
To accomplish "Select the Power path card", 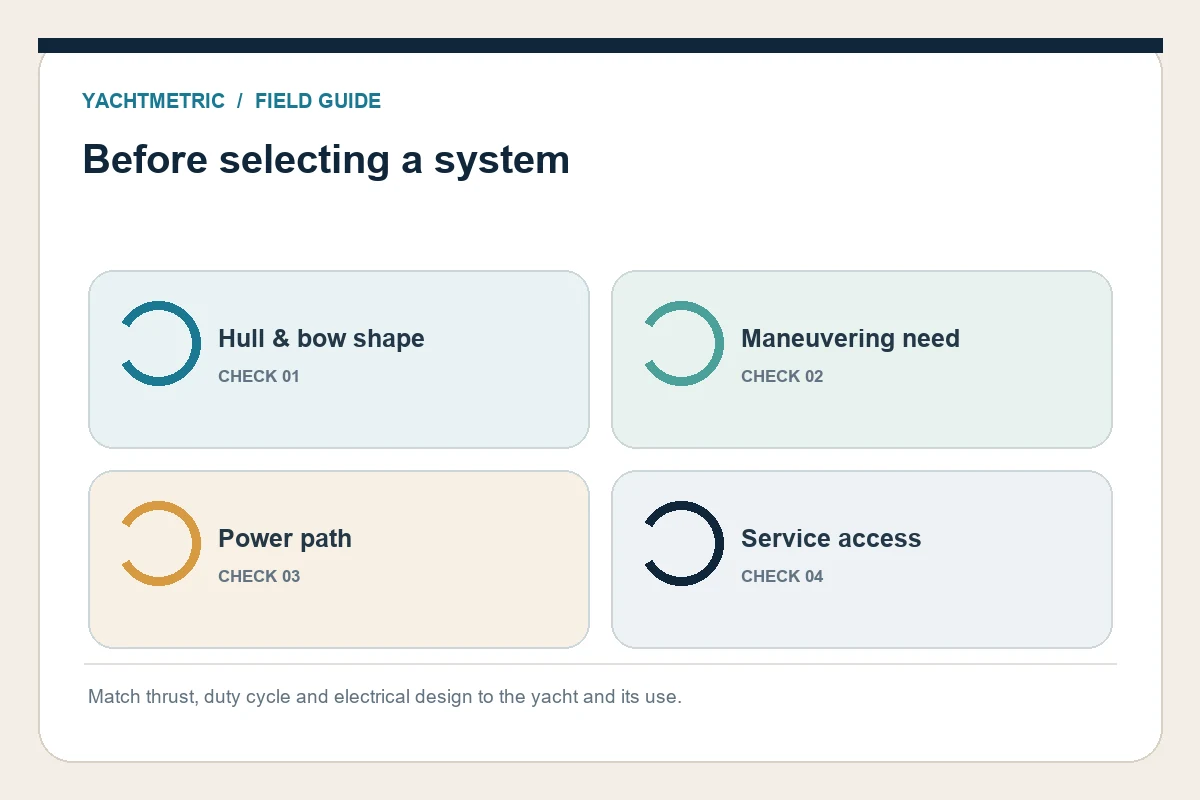I will coord(339,559).
